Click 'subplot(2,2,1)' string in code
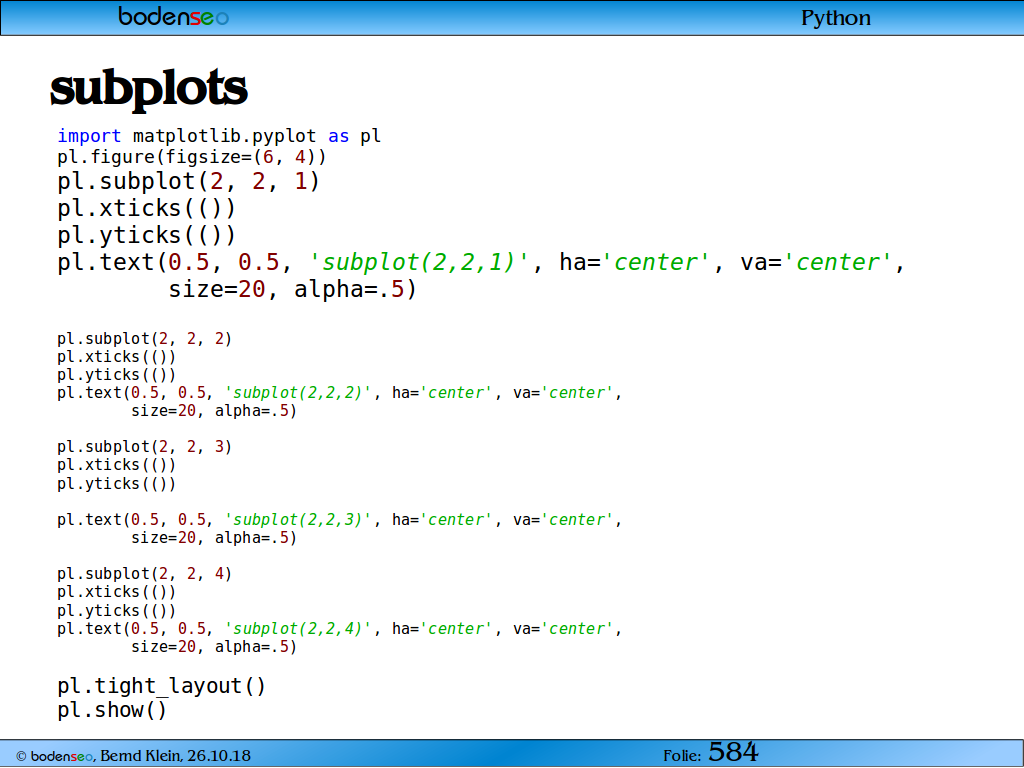1024x768 pixels. click(419, 263)
